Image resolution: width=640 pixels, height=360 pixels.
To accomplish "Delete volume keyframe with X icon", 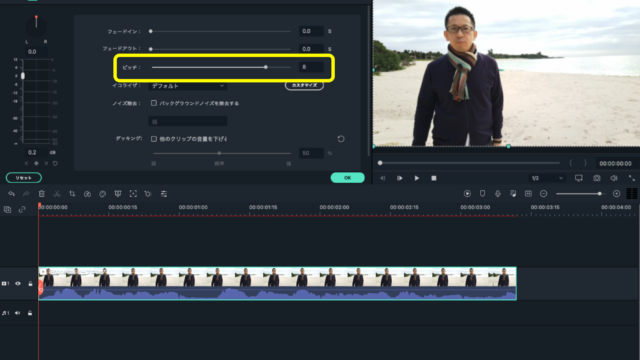I will click(x=46, y=163).
